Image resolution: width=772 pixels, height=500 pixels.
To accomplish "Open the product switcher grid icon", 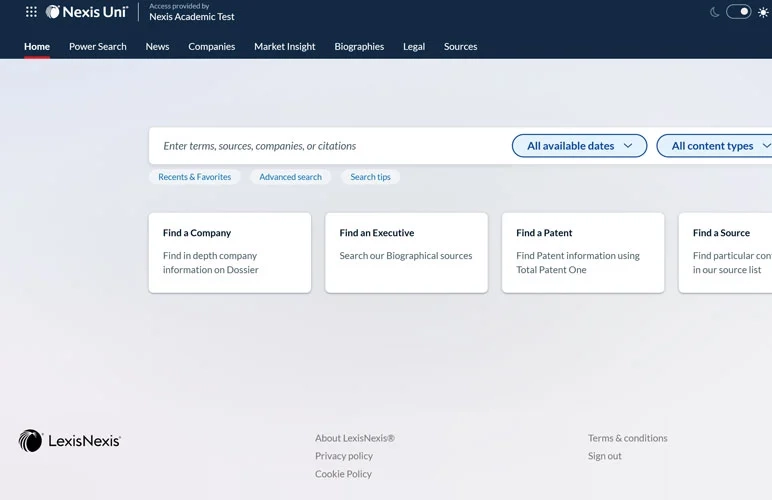I will click(x=31, y=12).
